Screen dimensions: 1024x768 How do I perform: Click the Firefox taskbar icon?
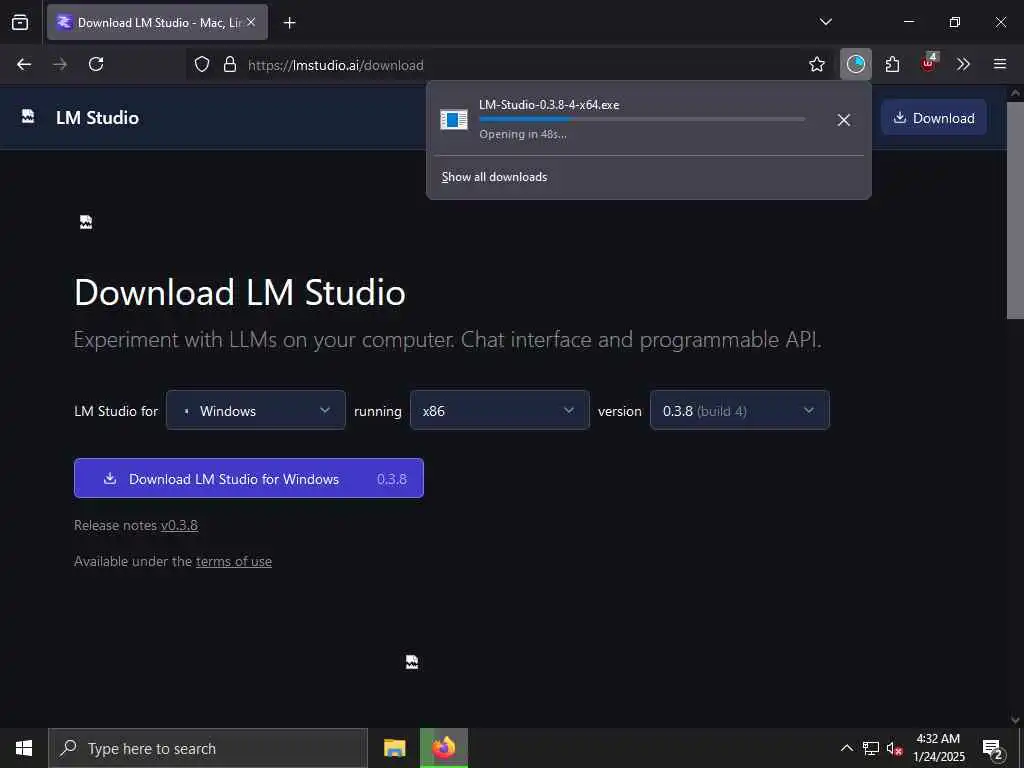[443, 748]
